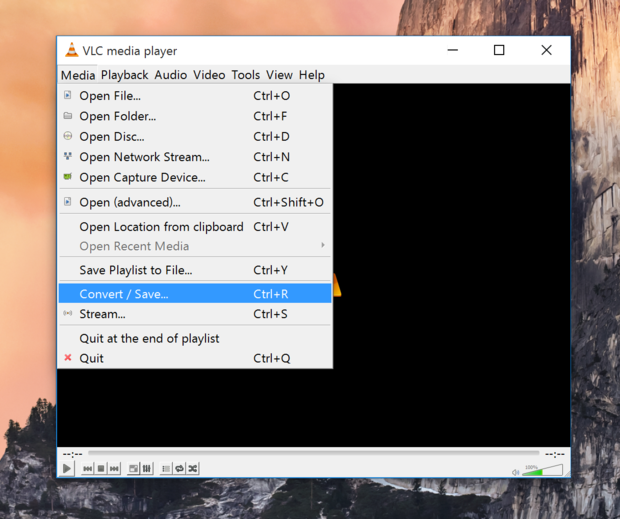Click the broadcast icon beside Stream
The width and height of the screenshot is (620, 519).
[68, 313]
